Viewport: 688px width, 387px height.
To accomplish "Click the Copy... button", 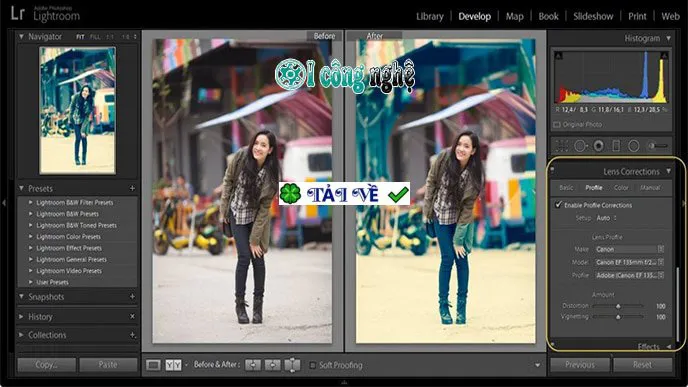I will point(47,365).
